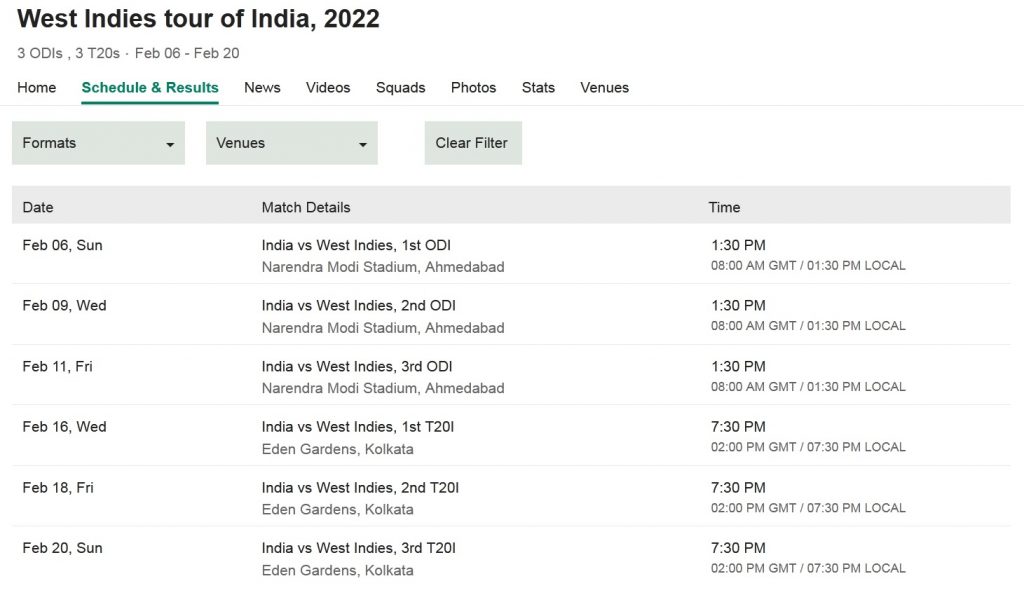Image resolution: width=1024 pixels, height=602 pixels.
Task: Open the Formats dropdown filter
Action: [x=97, y=143]
